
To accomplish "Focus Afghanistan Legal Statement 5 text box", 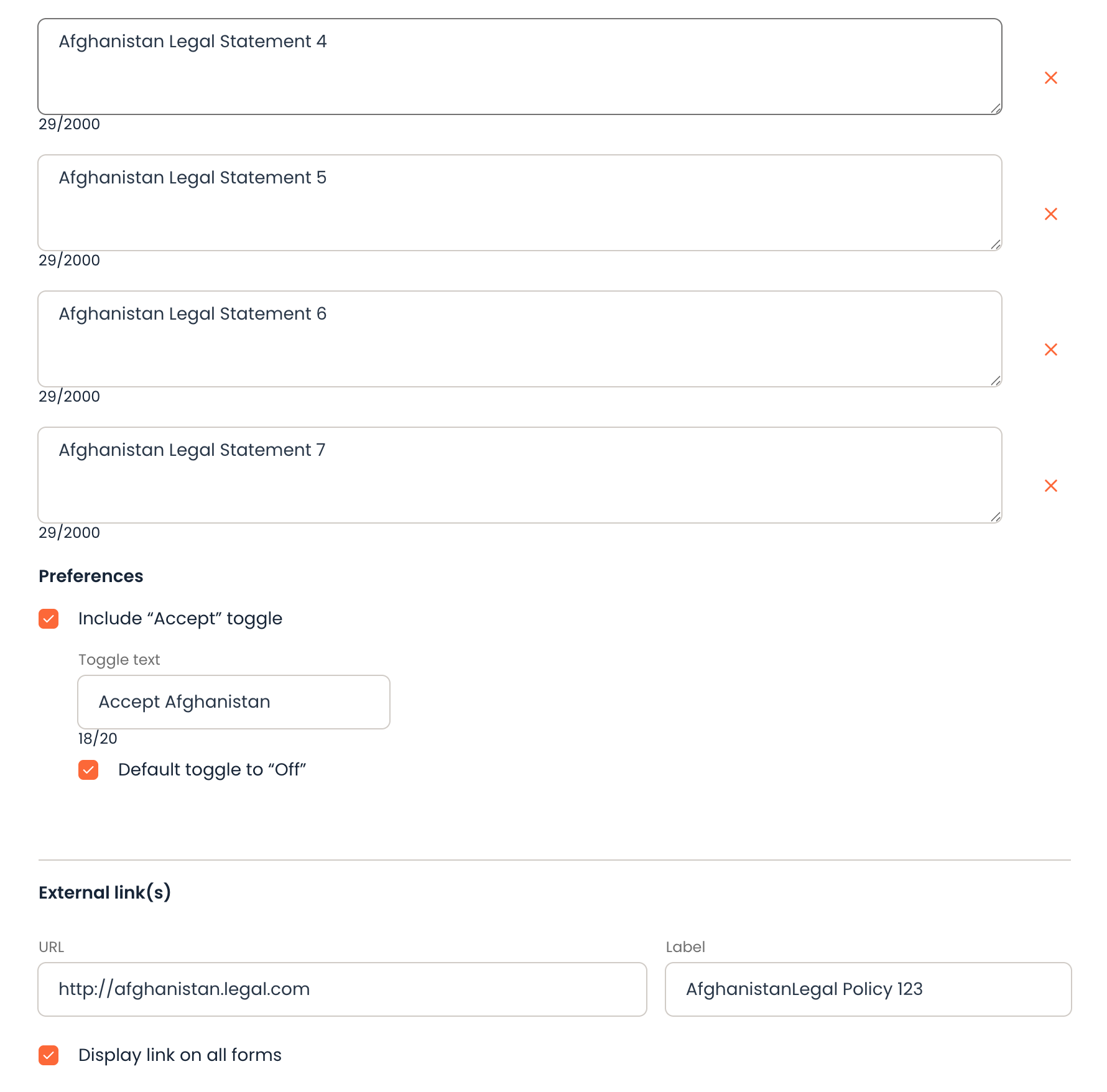I will click(x=520, y=203).
